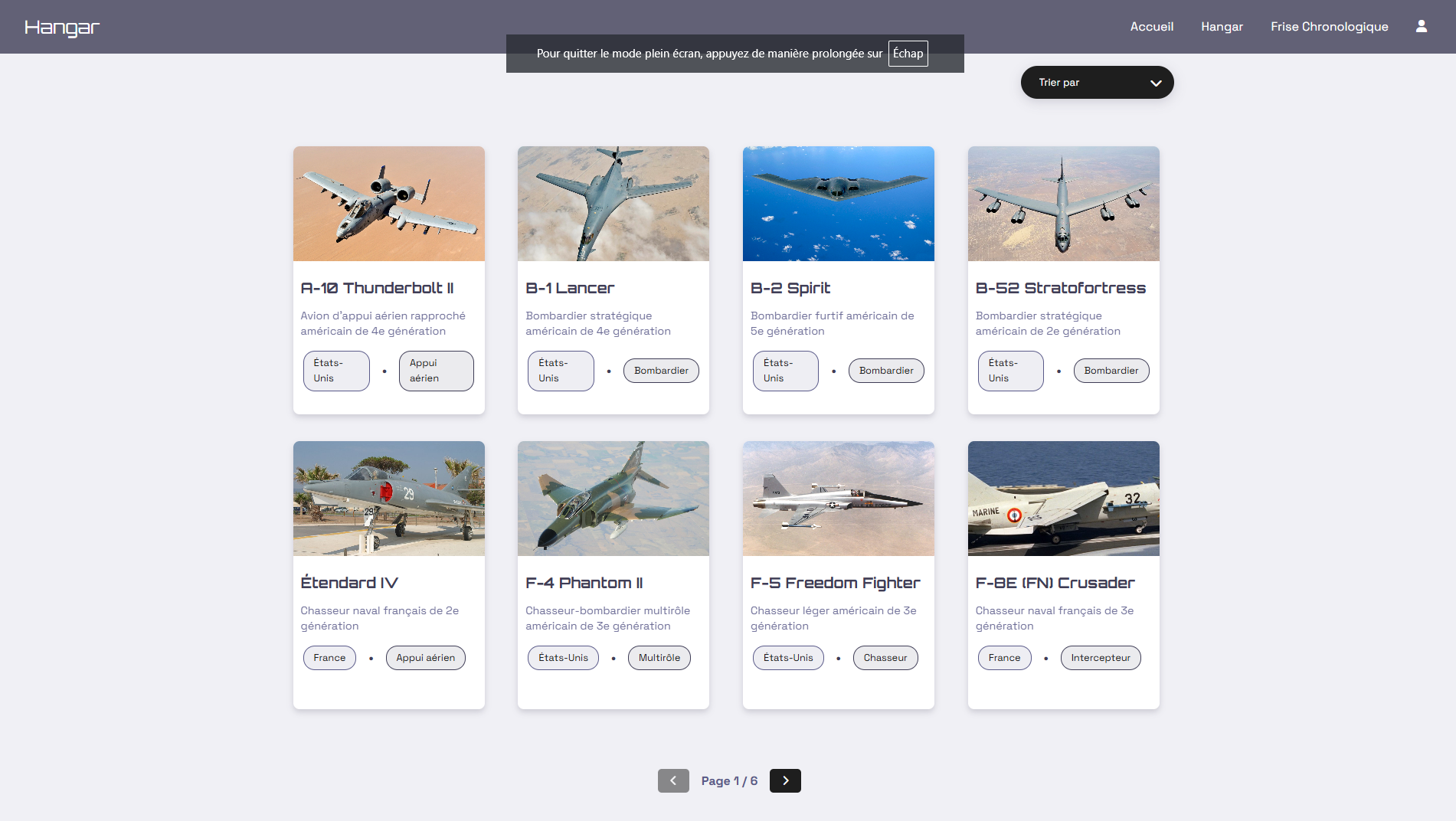
Task: Click the Hangar logo
Action: (62, 28)
